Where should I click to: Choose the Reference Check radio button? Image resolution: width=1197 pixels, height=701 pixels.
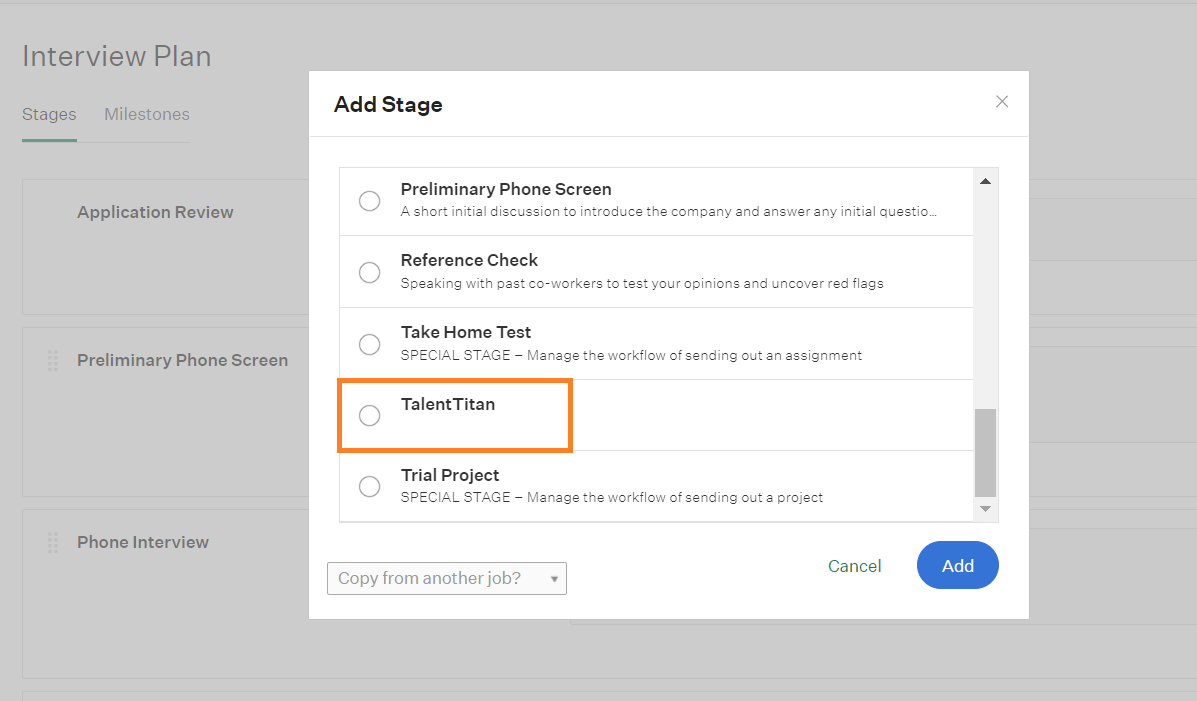click(x=369, y=273)
